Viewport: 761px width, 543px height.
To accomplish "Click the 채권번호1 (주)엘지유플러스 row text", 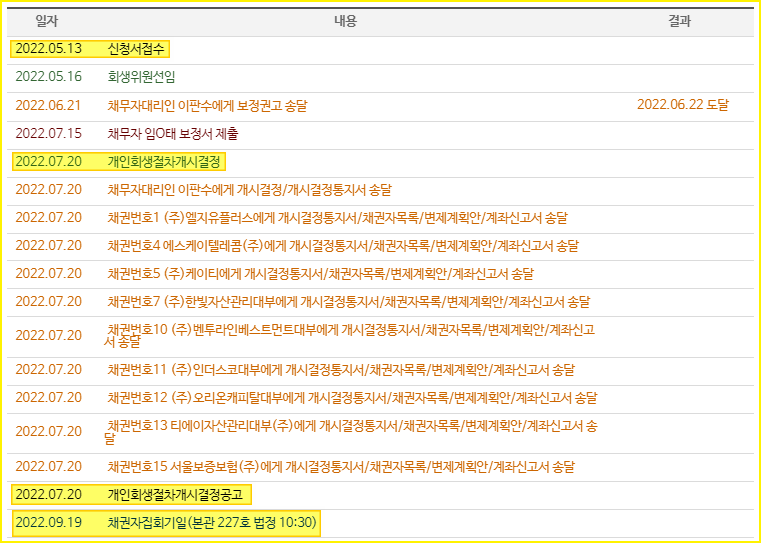I will [337, 217].
